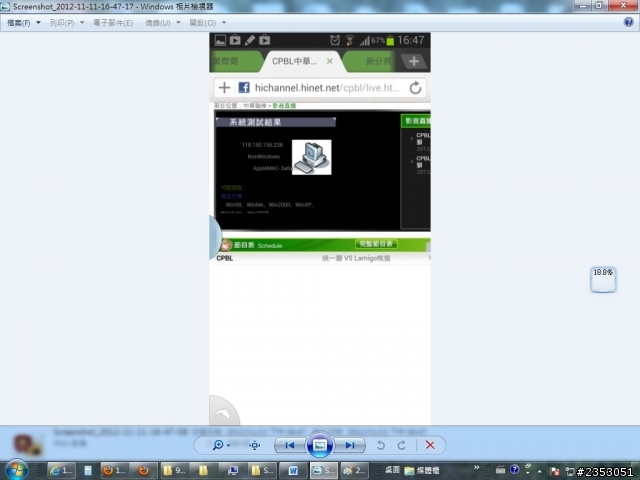Click the tray help question mark icon

point(514,470)
